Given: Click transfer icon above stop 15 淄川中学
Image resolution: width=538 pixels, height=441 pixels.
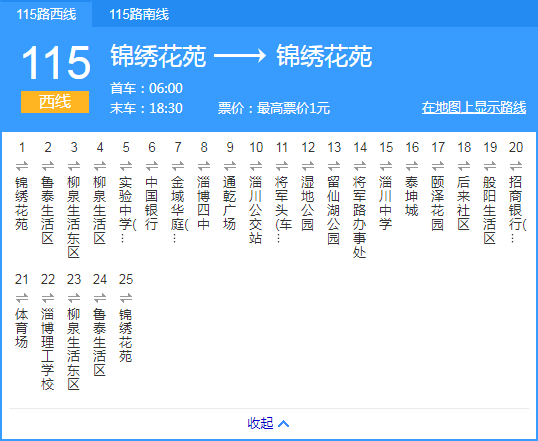Looking at the screenshot, I should (386, 166).
